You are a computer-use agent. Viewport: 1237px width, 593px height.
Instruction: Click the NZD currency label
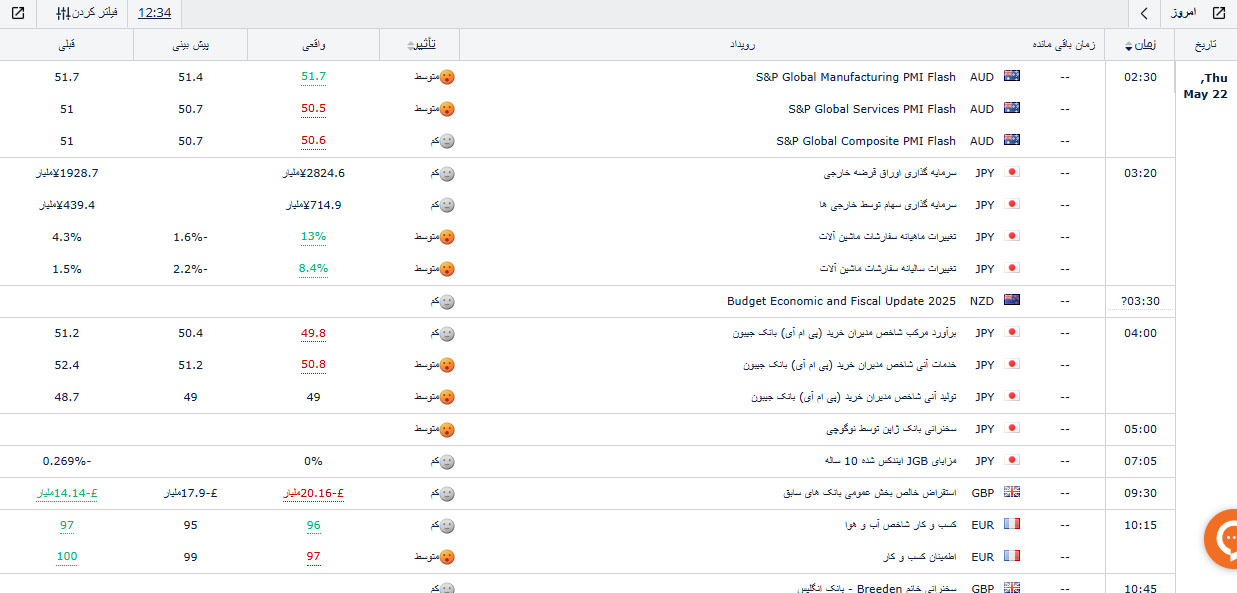[982, 301]
